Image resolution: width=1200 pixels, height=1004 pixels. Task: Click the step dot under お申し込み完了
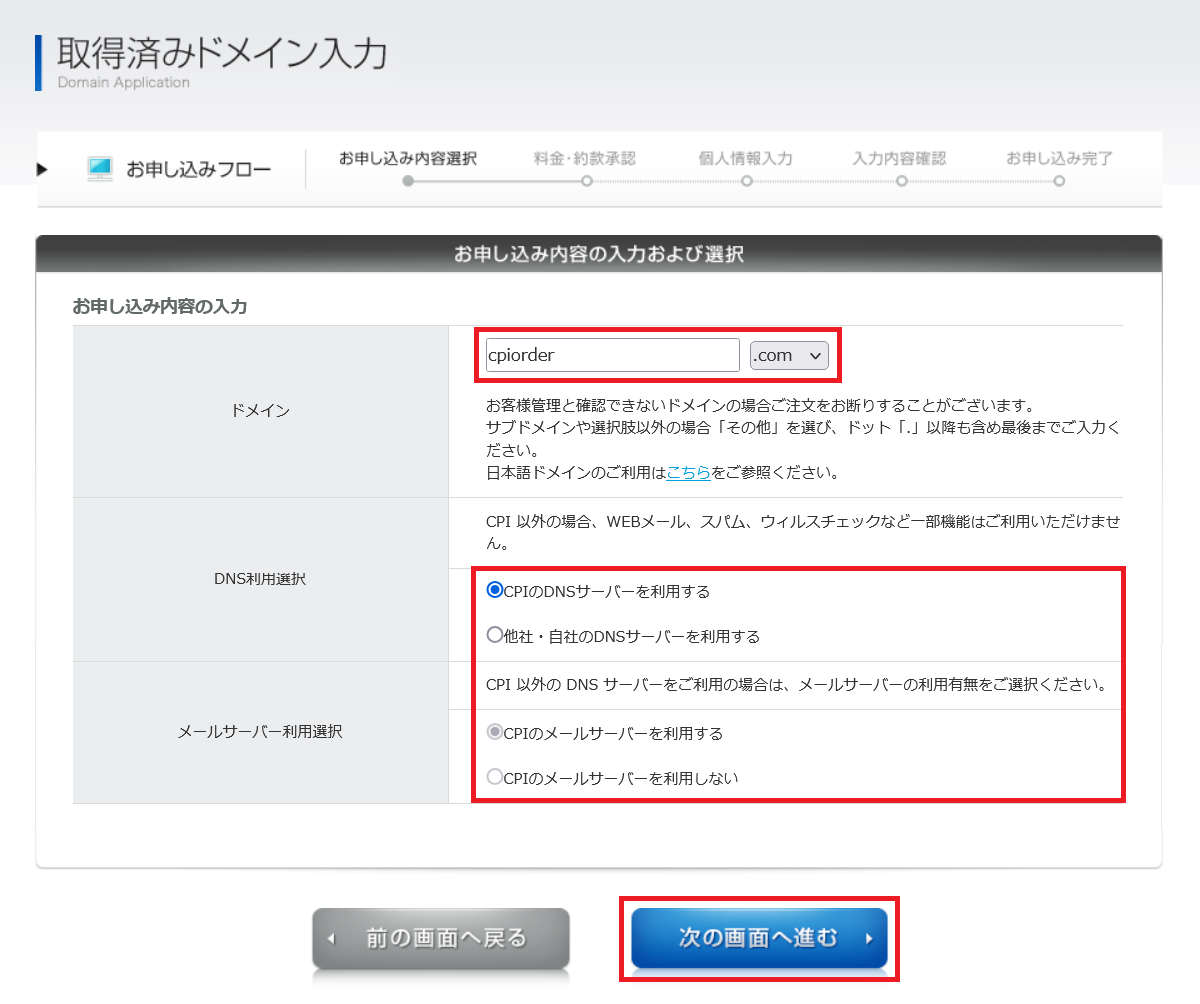1059,181
